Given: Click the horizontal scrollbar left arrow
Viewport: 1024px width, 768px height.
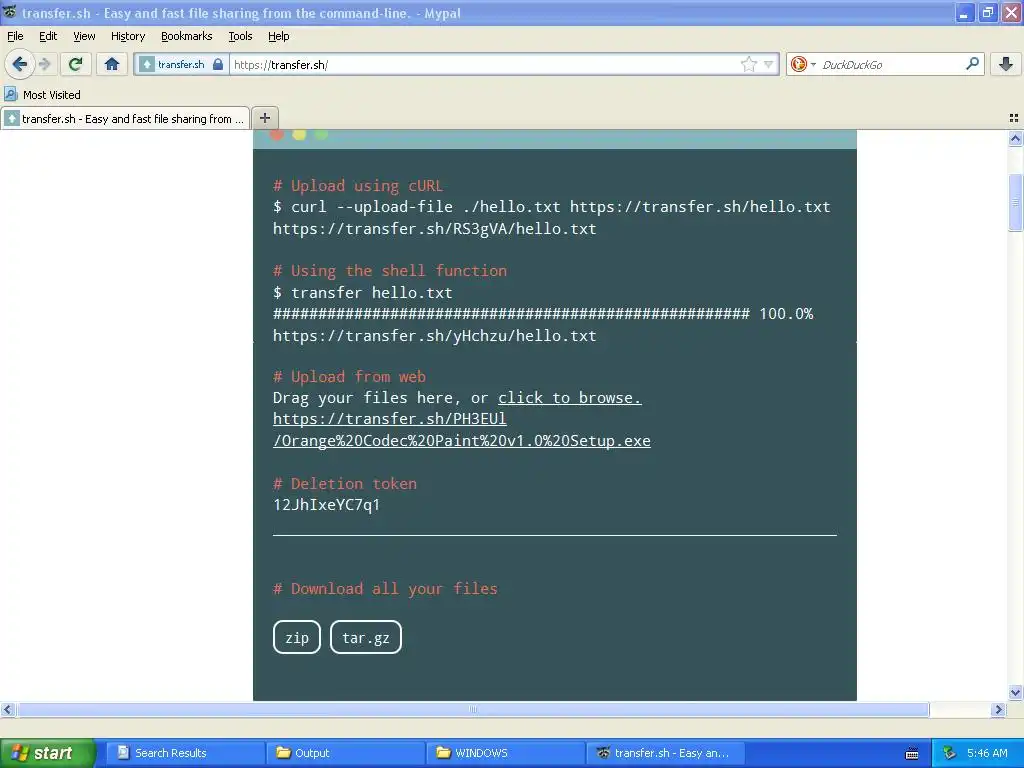Looking at the screenshot, I should tap(7, 709).
